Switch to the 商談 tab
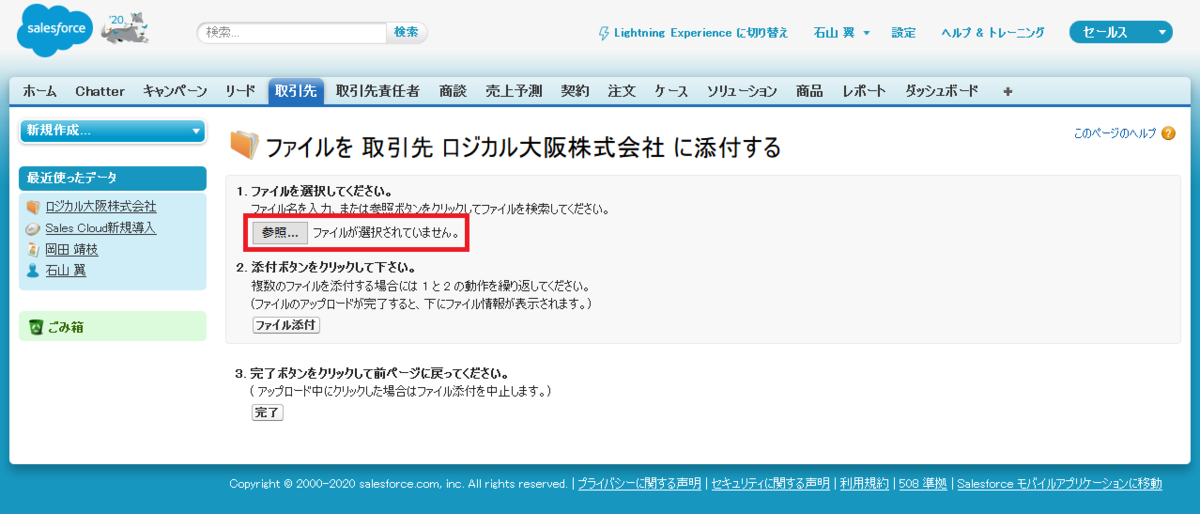Image resolution: width=1200 pixels, height=514 pixels. coord(453,91)
